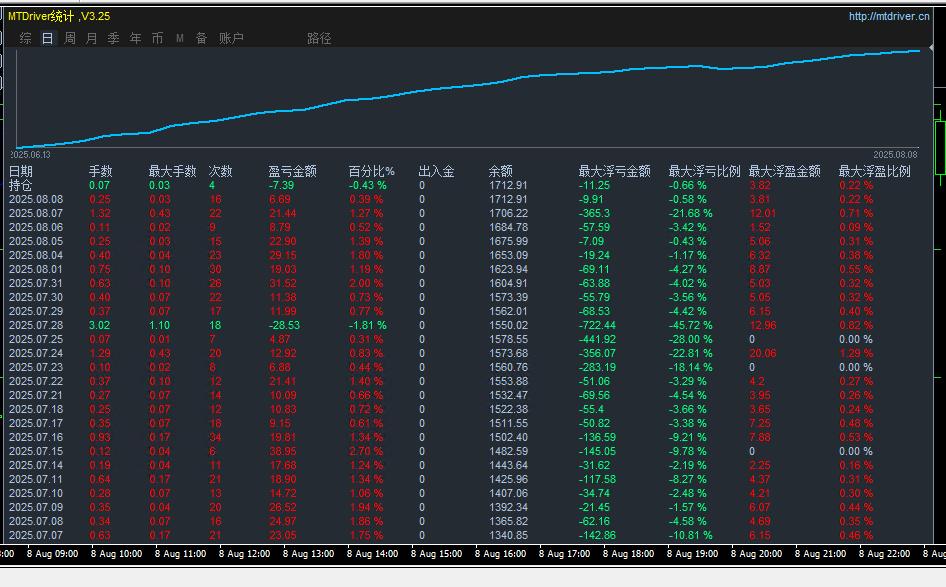This screenshot has width=946, height=587.
Task: Switch to the 币 currency tab
Action: (x=158, y=38)
